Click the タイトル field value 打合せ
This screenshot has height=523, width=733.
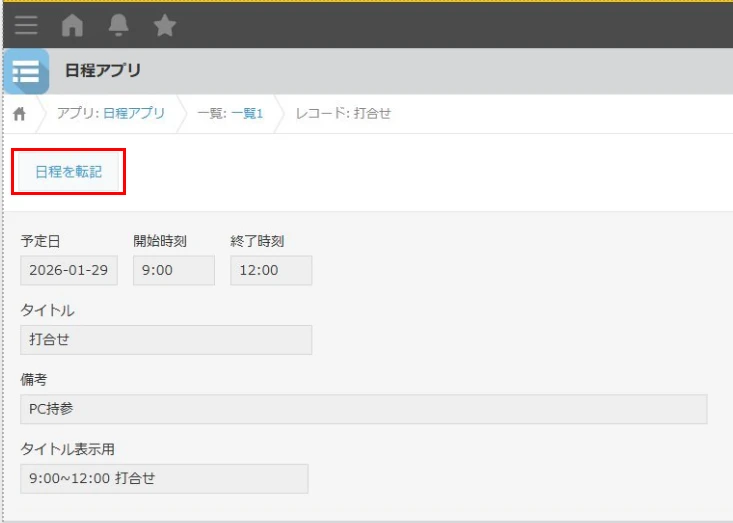point(166,340)
